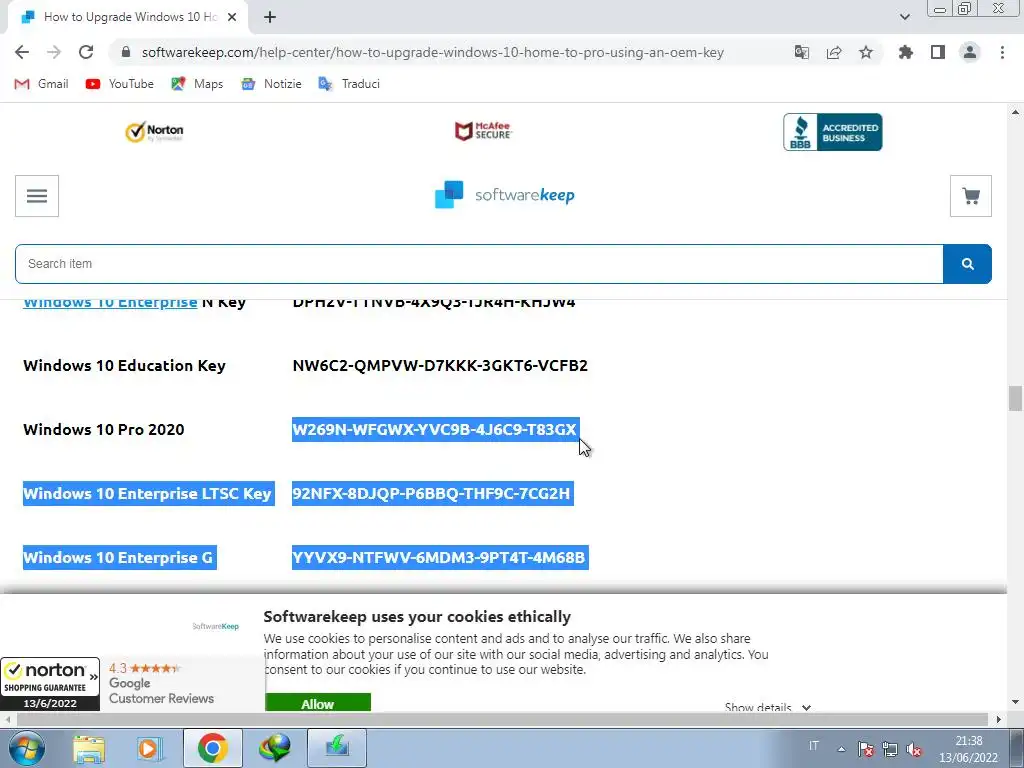1024x768 pixels.
Task: View site security lock info
Action: click(x=126, y=52)
